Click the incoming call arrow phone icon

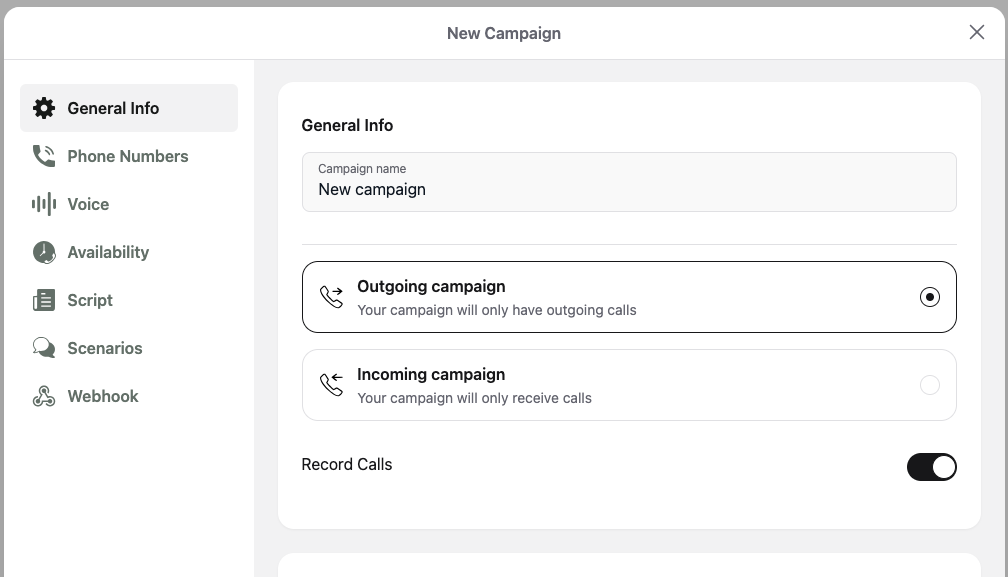coord(331,385)
